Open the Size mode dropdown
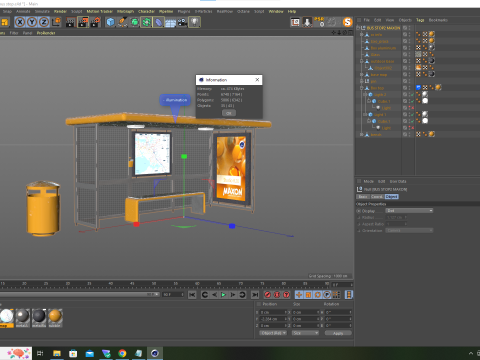 [x=305, y=333]
